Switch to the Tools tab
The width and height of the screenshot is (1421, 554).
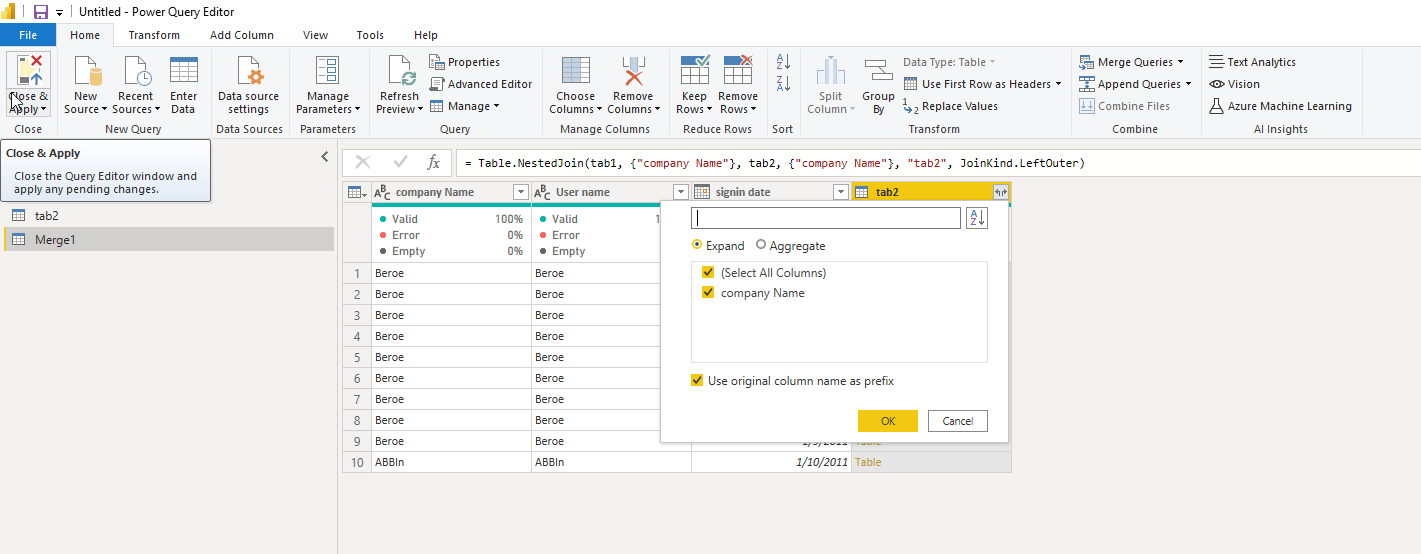(370, 35)
